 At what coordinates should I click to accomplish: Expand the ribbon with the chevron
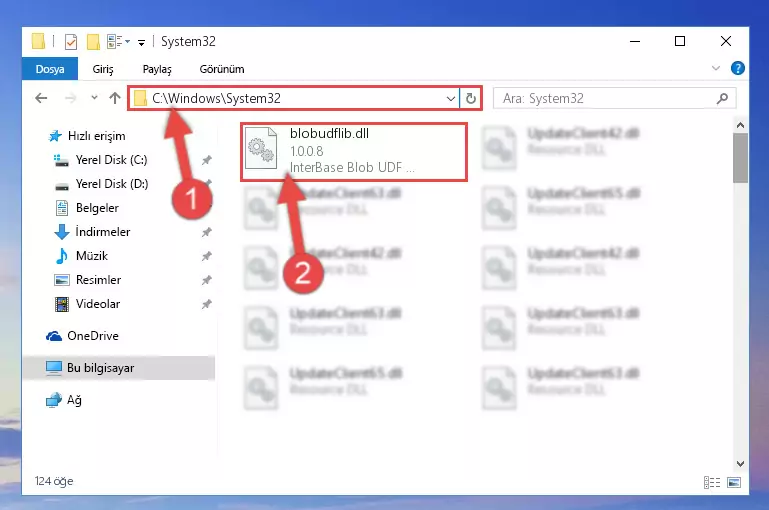pos(716,68)
